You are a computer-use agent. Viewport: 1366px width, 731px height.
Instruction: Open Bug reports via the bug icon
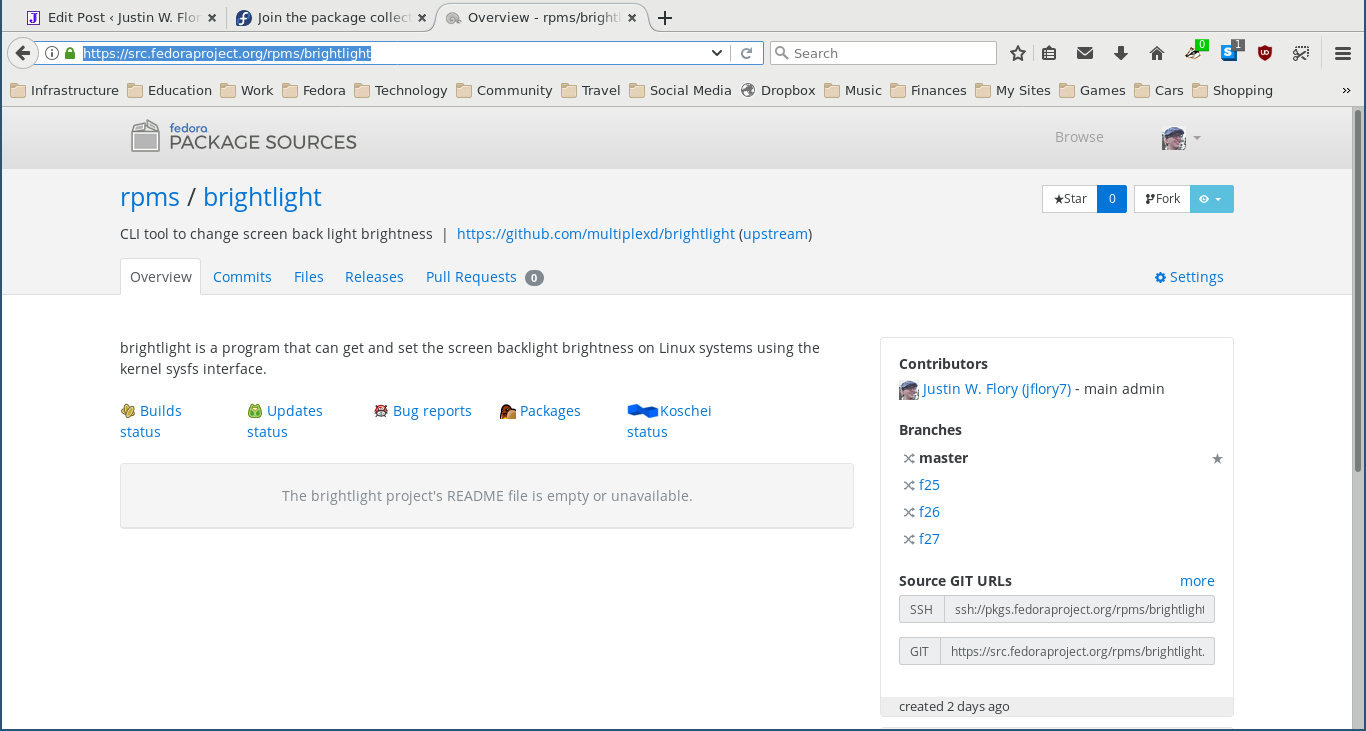point(381,410)
